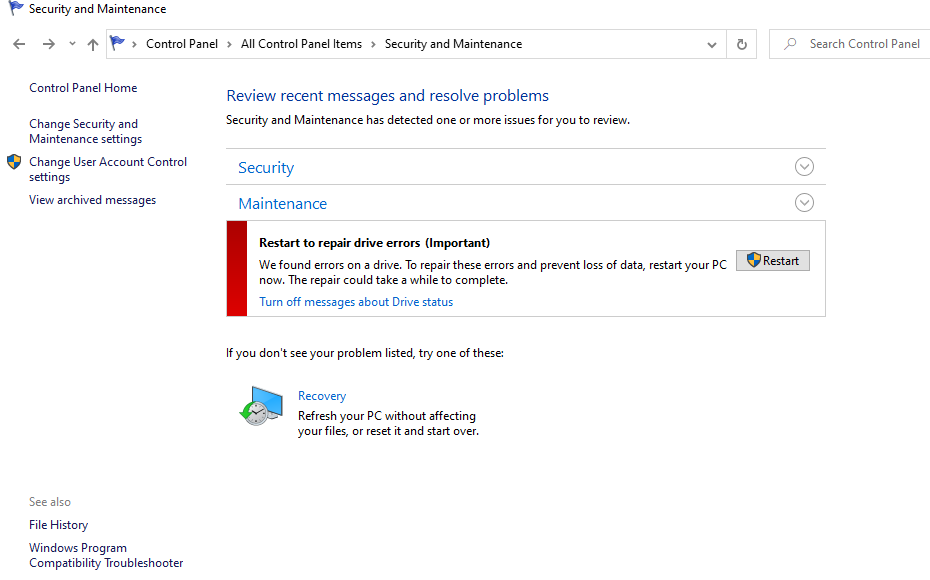The height and width of the screenshot is (580, 930).
Task: Expand the Security section chevron
Action: 804,167
